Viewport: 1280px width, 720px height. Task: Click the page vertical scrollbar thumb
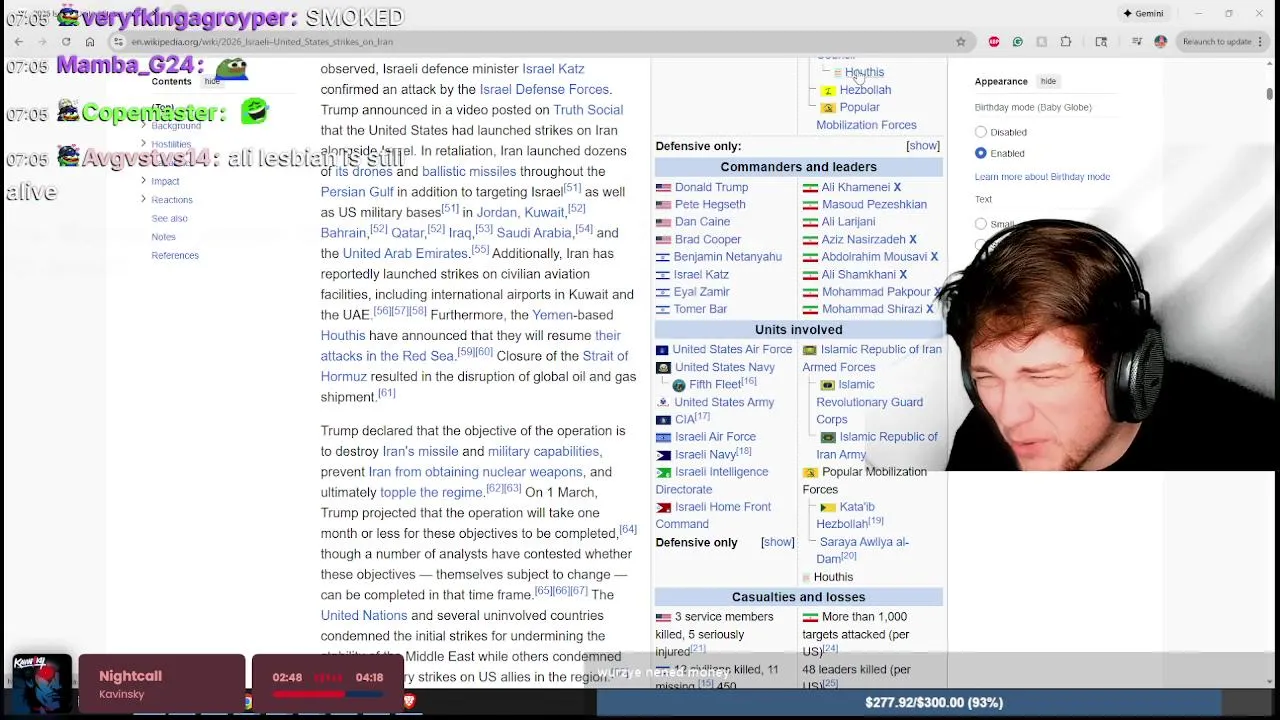click(1270, 94)
